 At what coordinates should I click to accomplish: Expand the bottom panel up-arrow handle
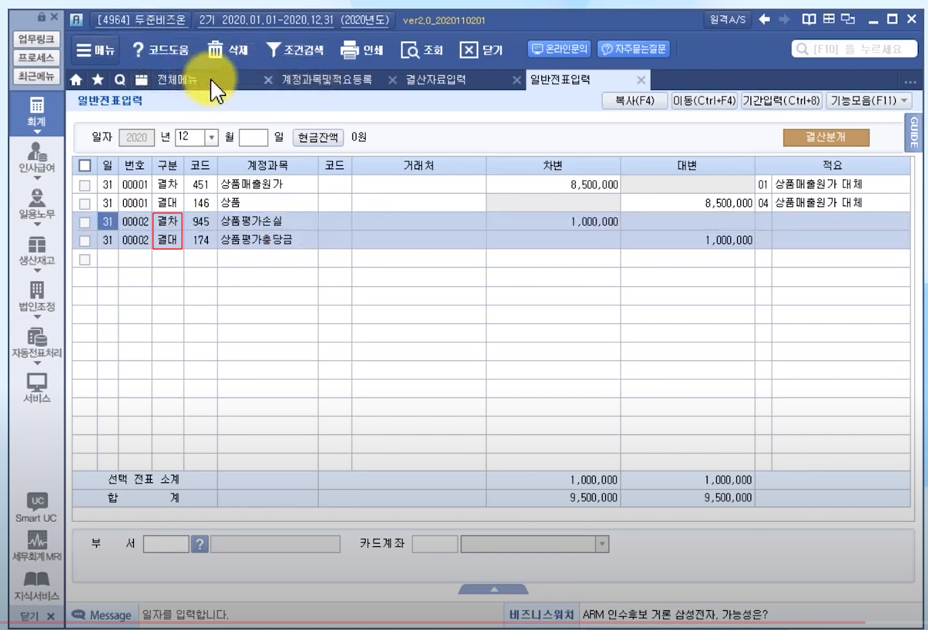494,589
